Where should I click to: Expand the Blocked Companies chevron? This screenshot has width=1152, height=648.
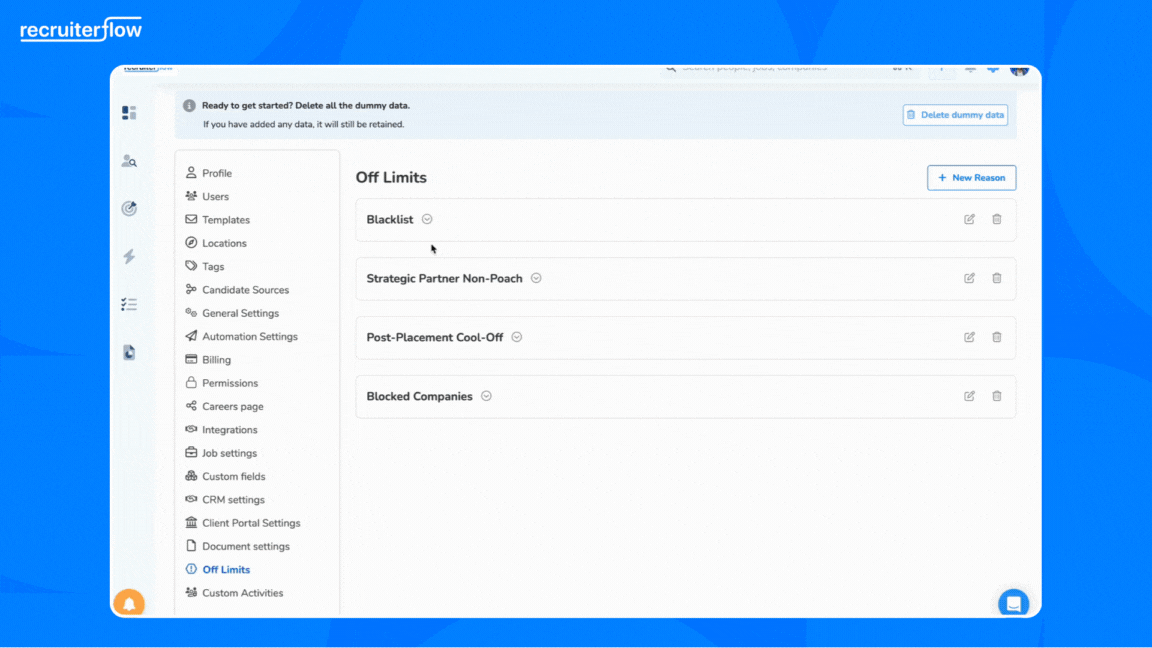[486, 396]
